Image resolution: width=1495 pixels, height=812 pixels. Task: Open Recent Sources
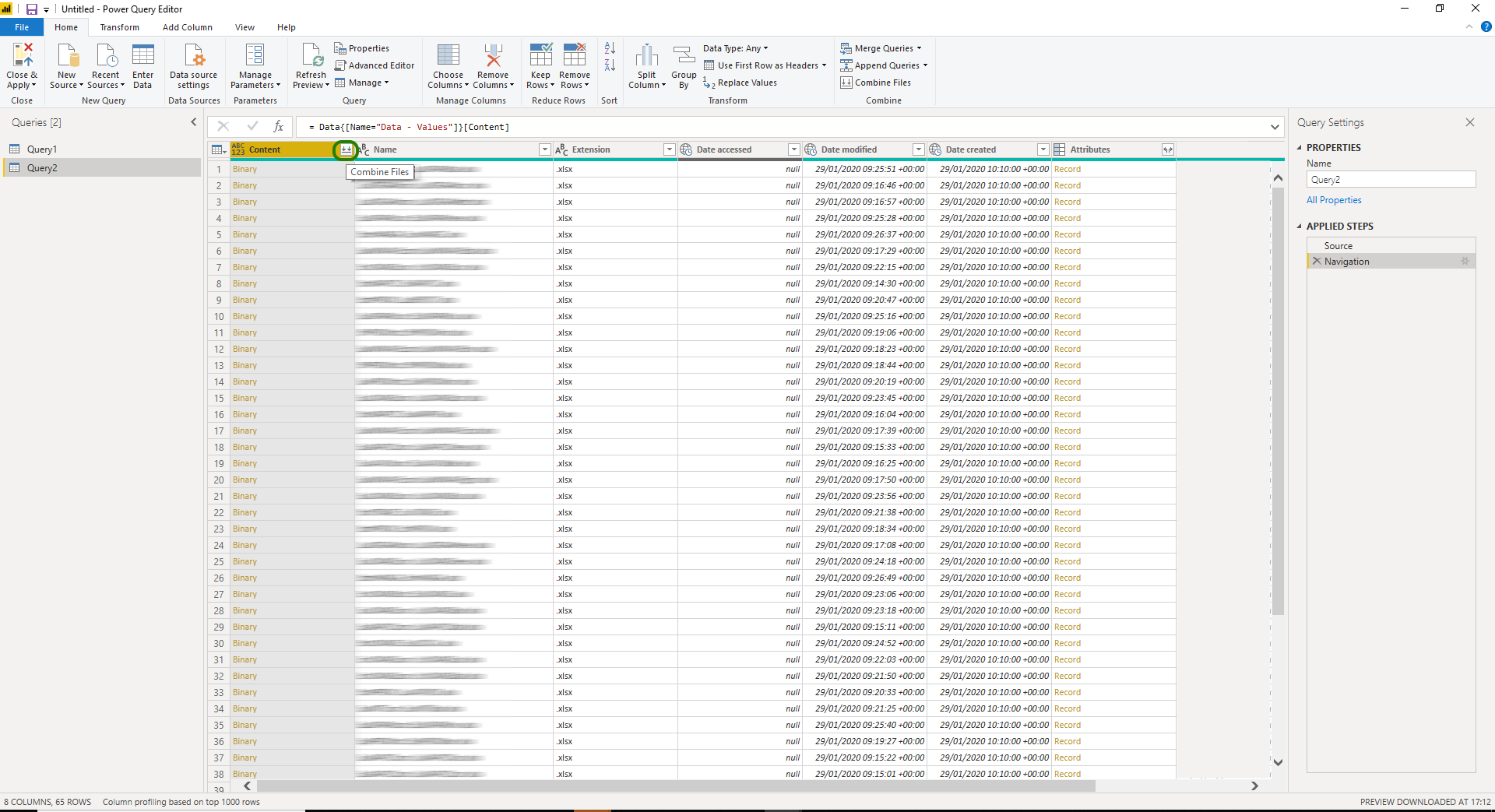pos(106,66)
